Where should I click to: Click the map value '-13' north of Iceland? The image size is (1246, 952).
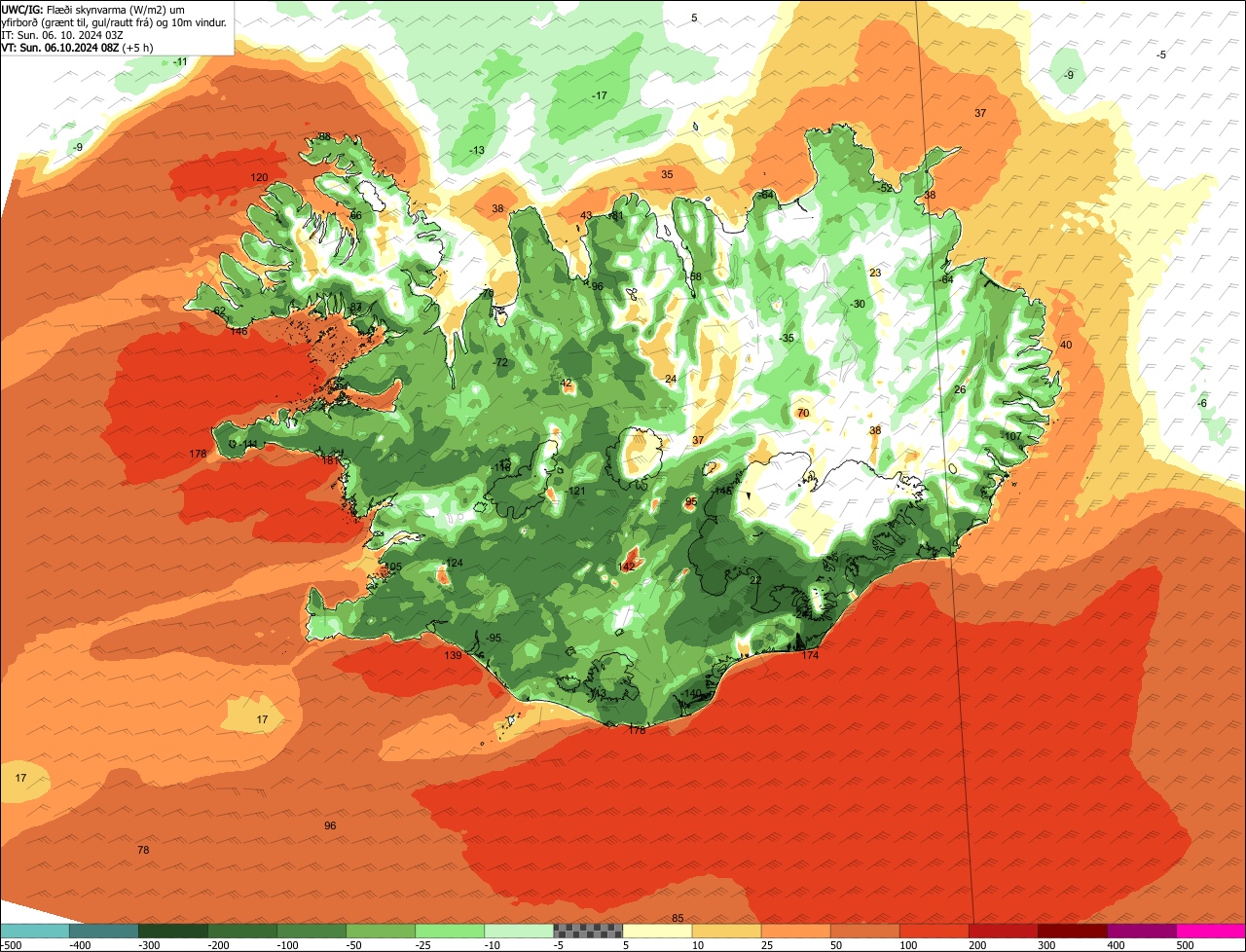click(x=477, y=150)
